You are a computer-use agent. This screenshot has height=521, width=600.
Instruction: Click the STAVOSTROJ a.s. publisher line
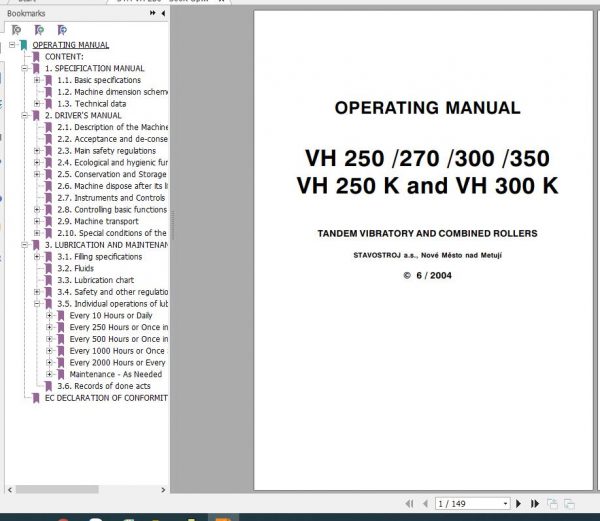[x=427, y=255]
